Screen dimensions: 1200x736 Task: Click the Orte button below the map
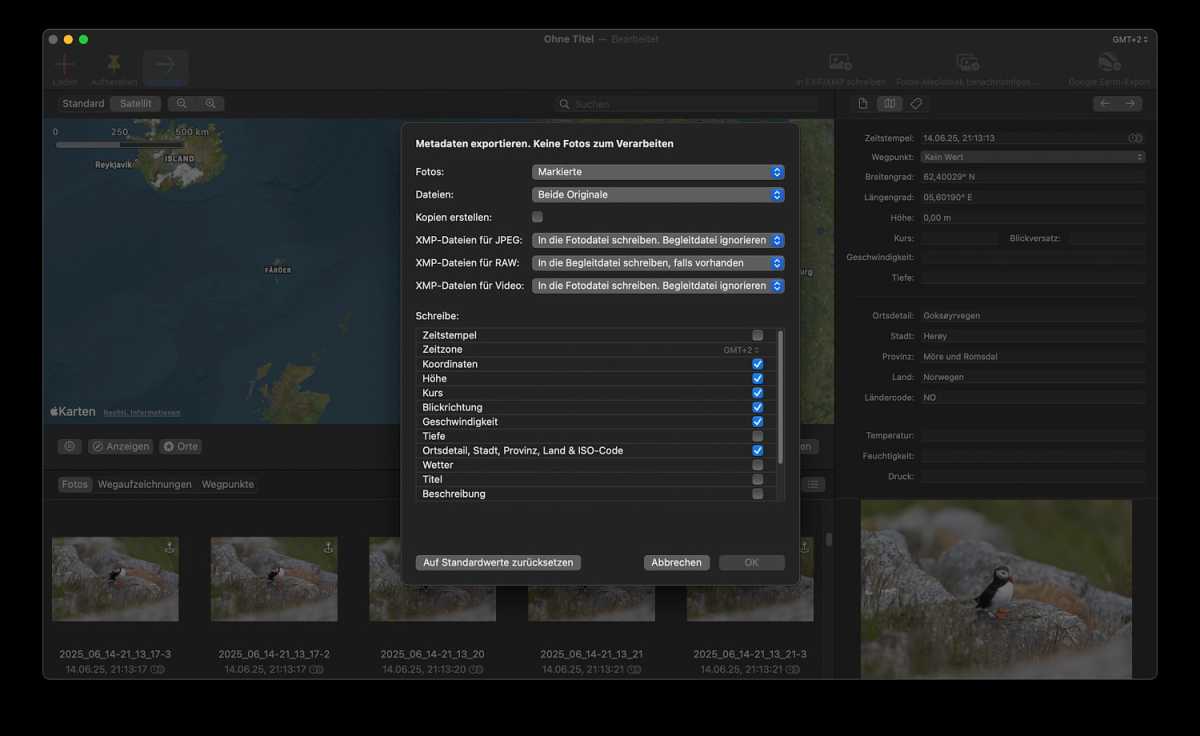(x=181, y=447)
